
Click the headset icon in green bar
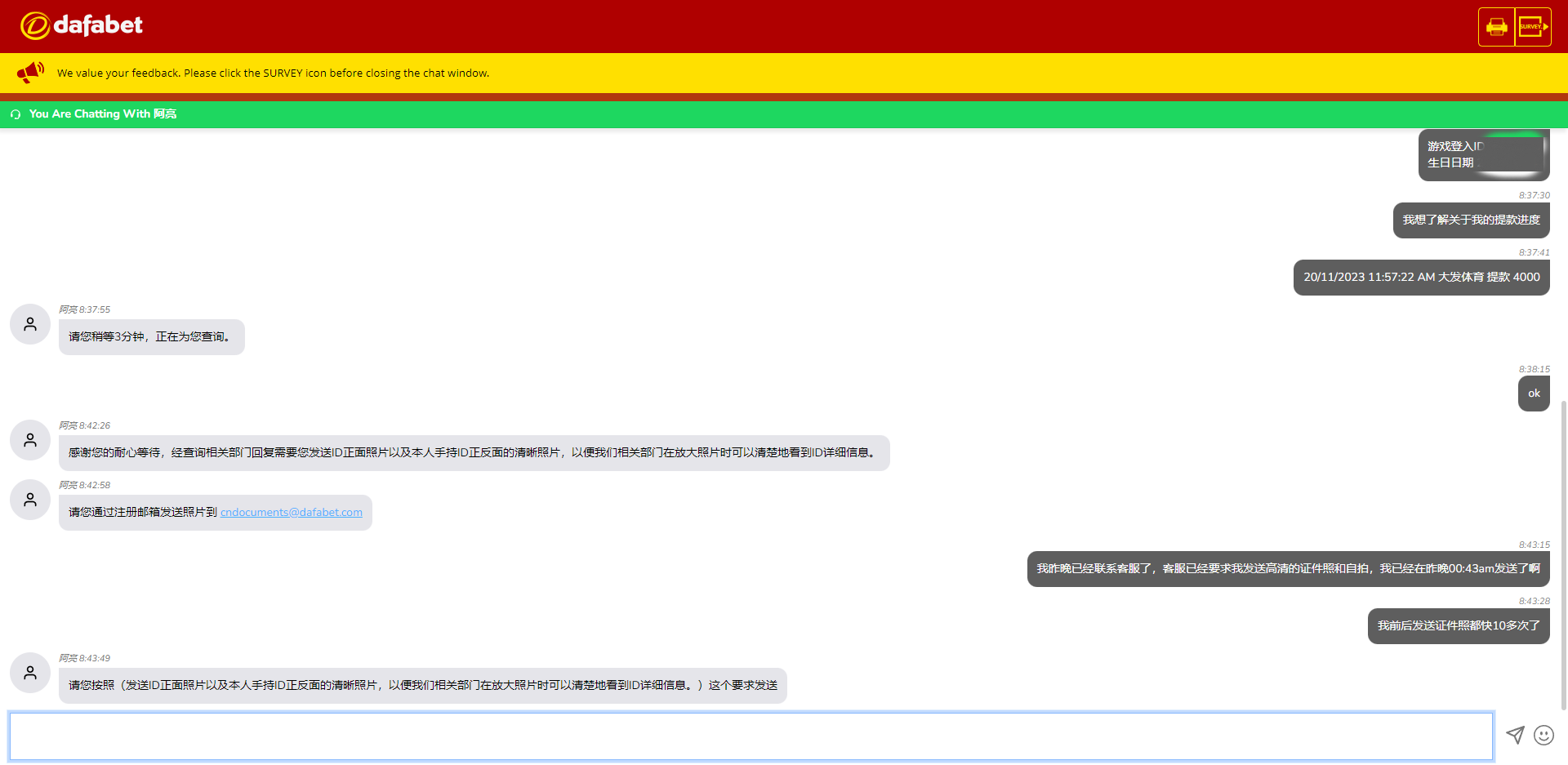tap(16, 114)
